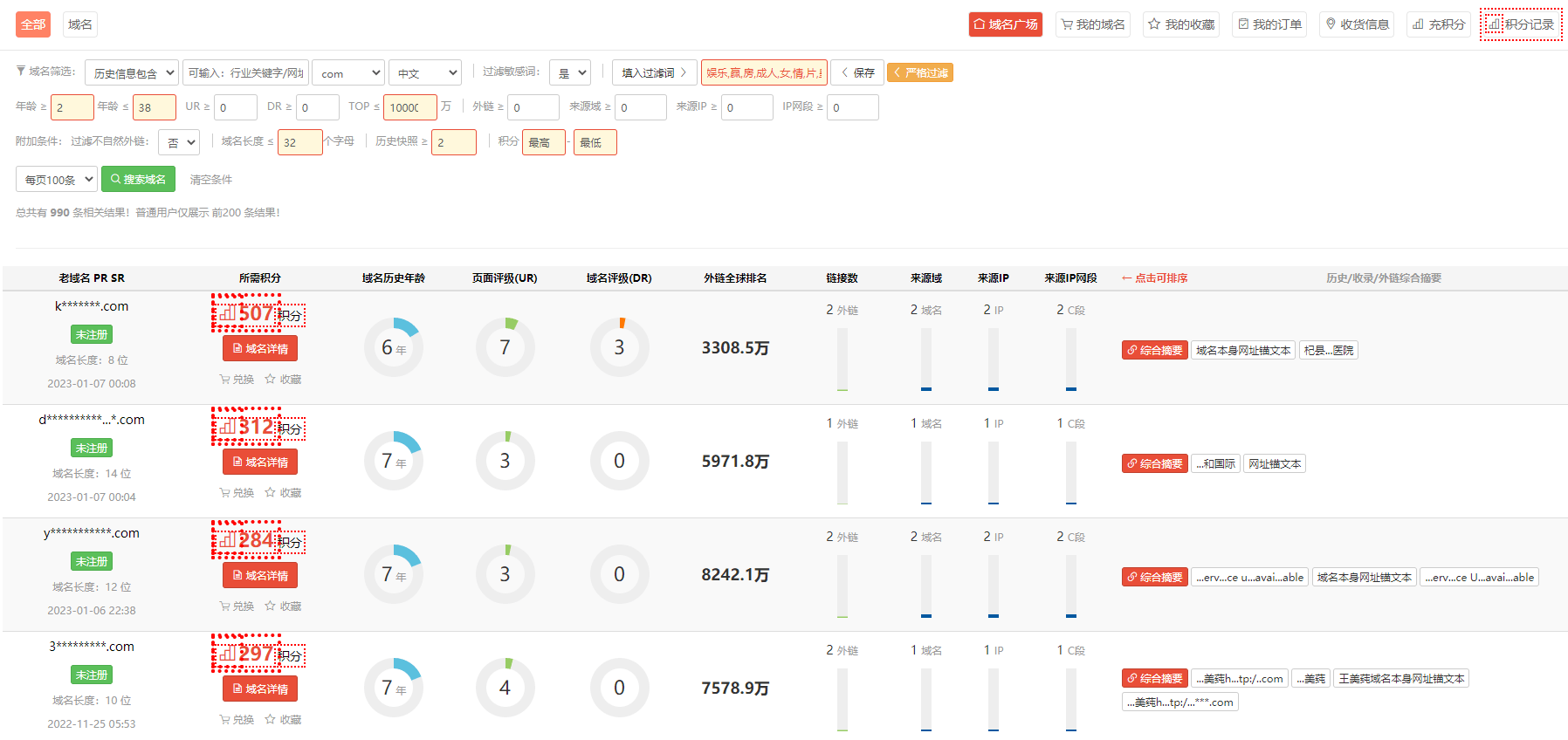Go to 我的域名 cart tab

1093,24
